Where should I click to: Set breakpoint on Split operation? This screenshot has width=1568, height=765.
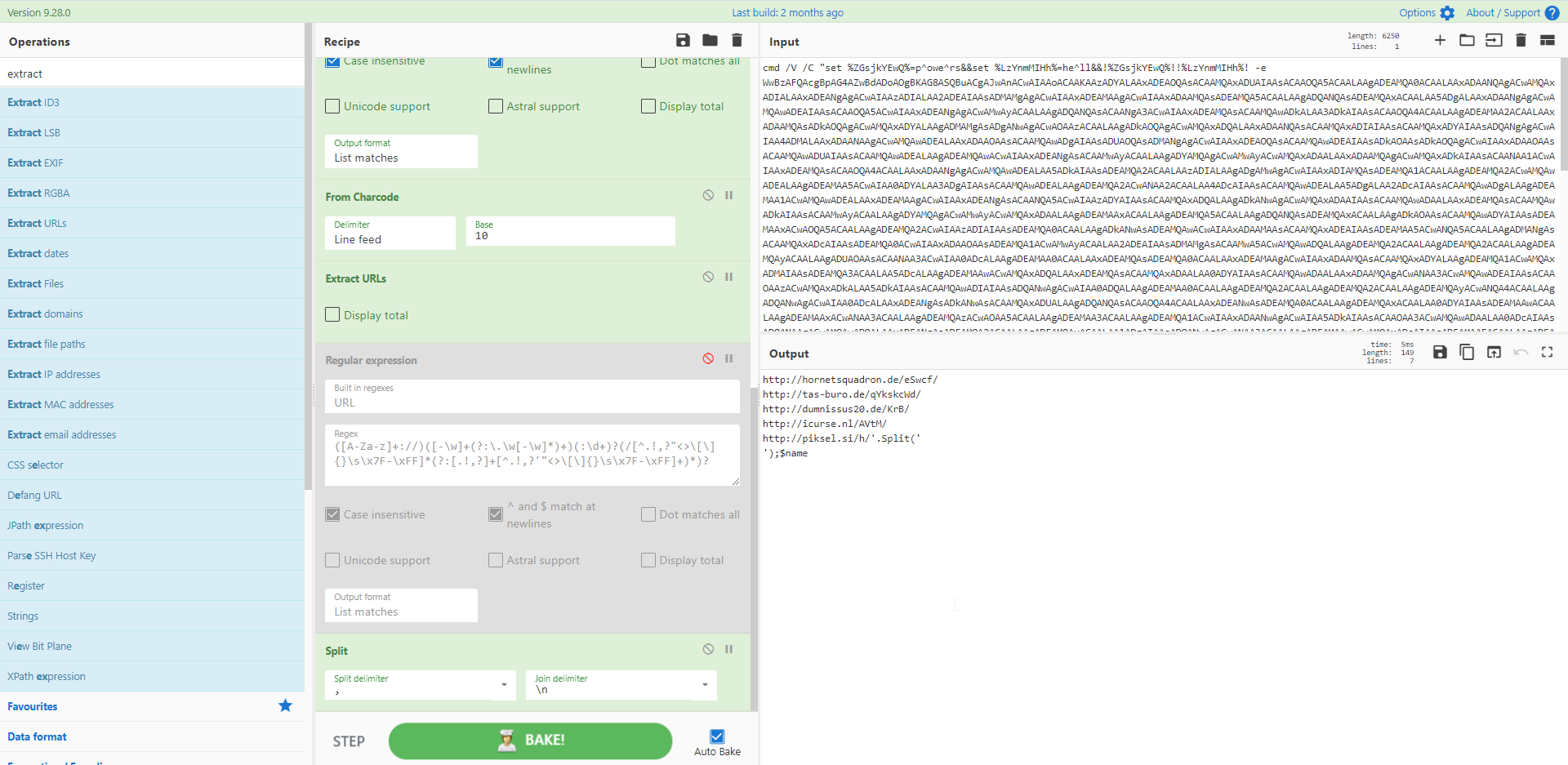tap(728, 649)
